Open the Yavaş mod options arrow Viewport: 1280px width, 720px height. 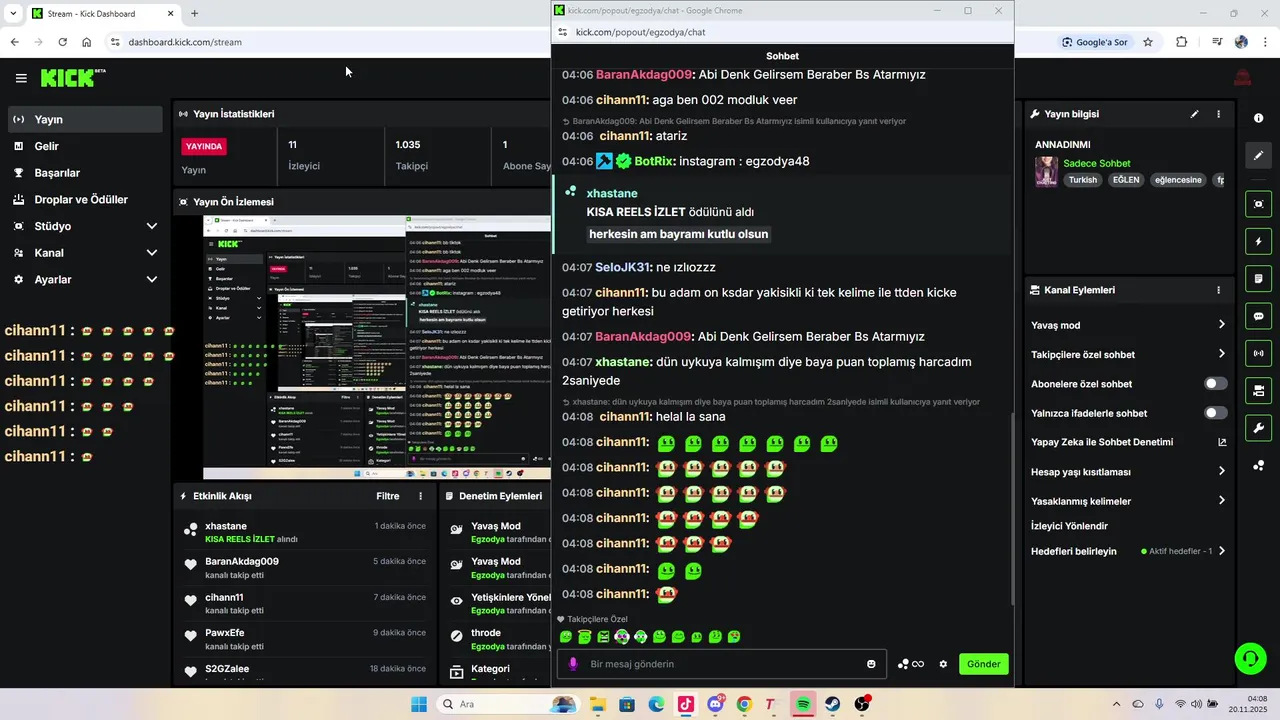1221,325
